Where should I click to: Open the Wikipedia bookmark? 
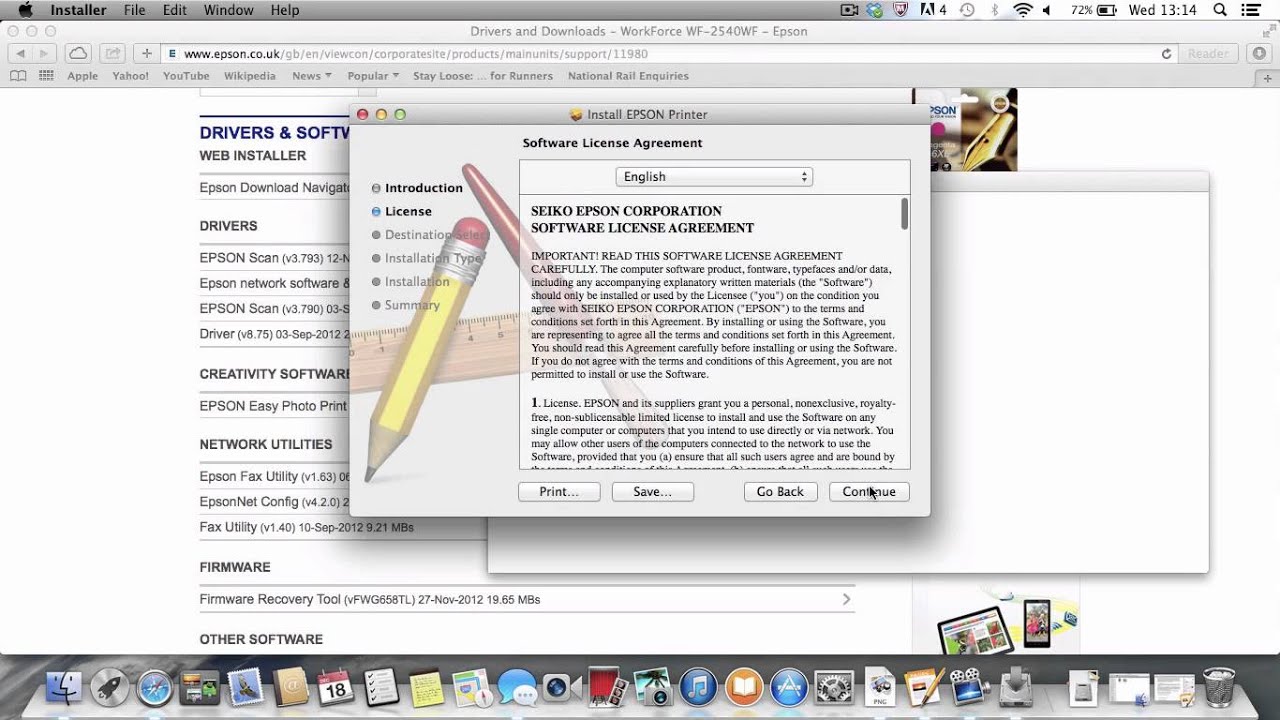pyautogui.click(x=249, y=76)
